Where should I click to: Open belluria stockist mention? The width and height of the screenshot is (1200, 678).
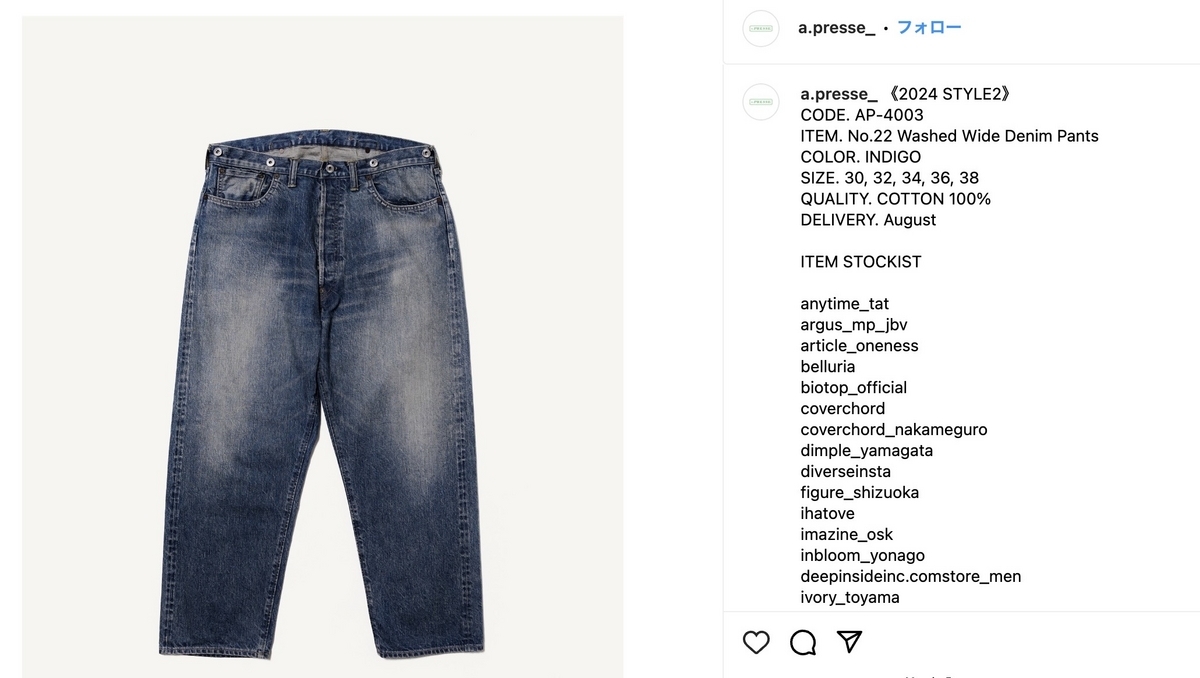click(x=828, y=367)
